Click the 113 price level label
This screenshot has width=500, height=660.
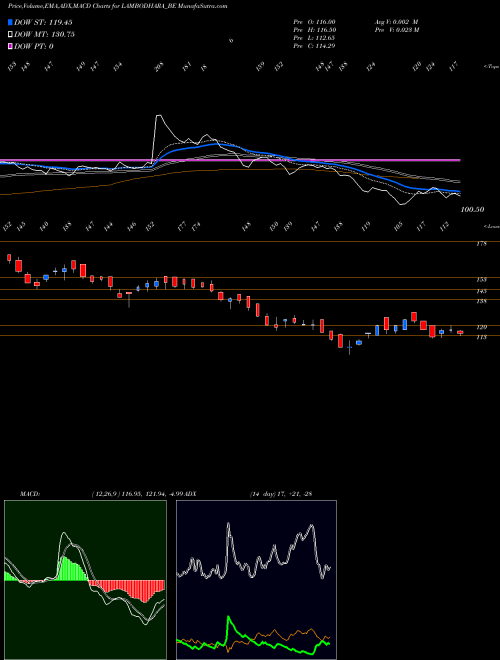(481, 337)
